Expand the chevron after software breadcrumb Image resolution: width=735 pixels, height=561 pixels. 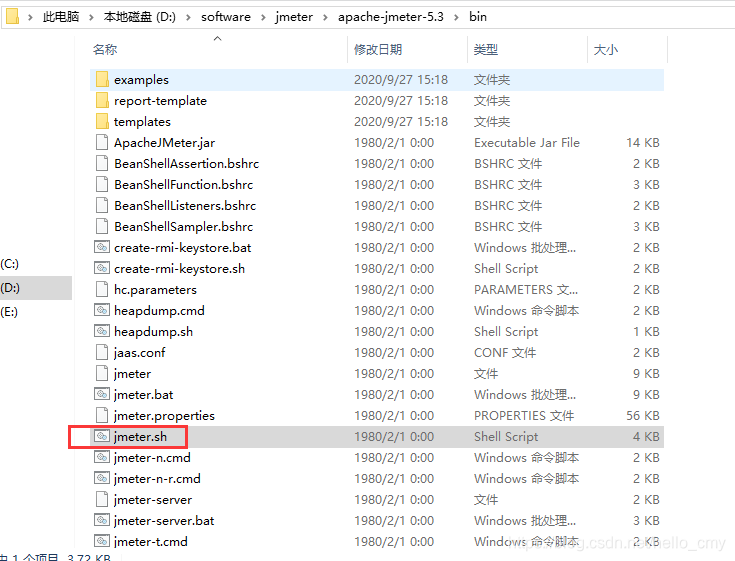263,17
